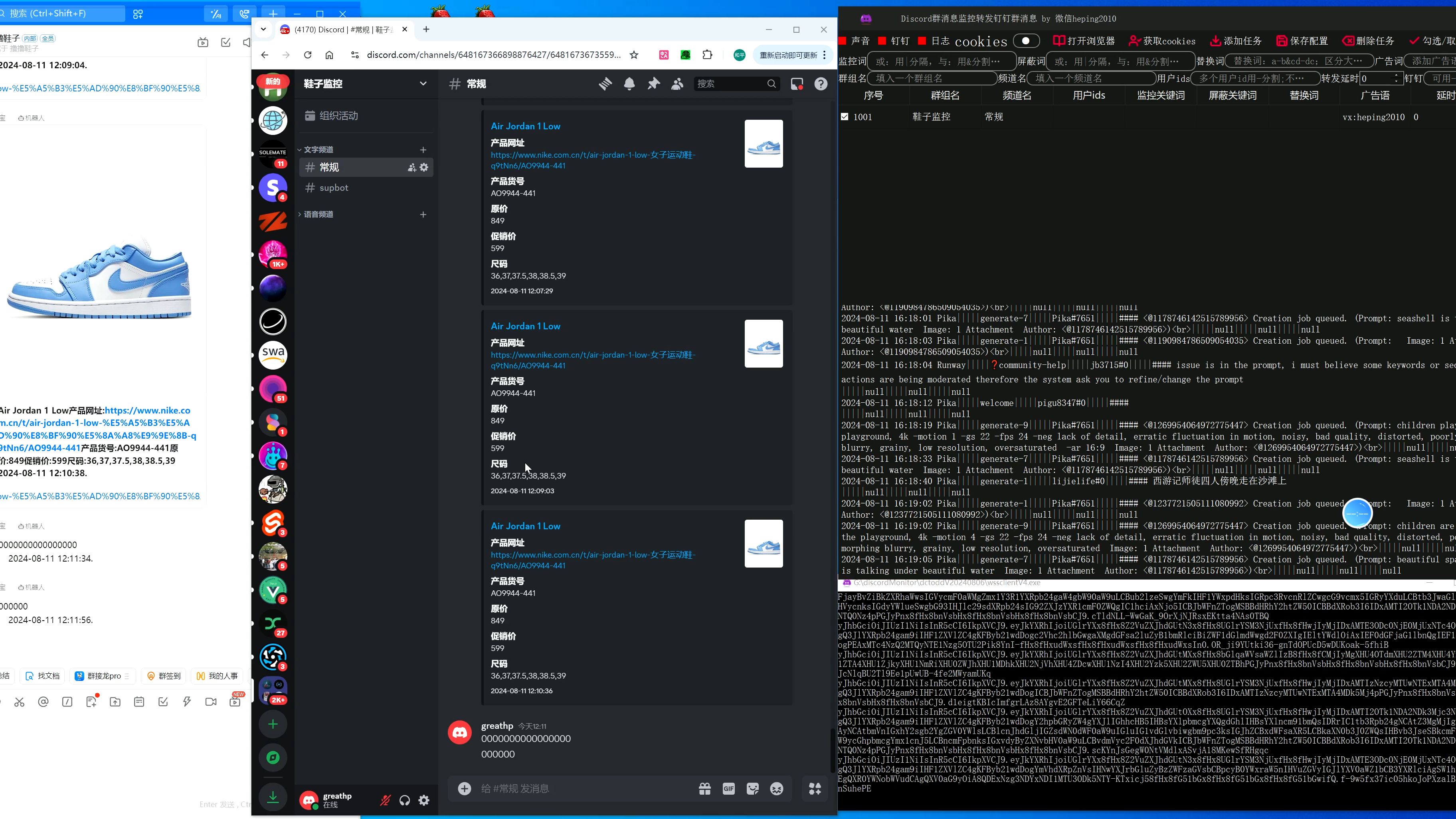Create channel plus next to 语音频道
This screenshot has height=819, width=1456.
pos(423,214)
